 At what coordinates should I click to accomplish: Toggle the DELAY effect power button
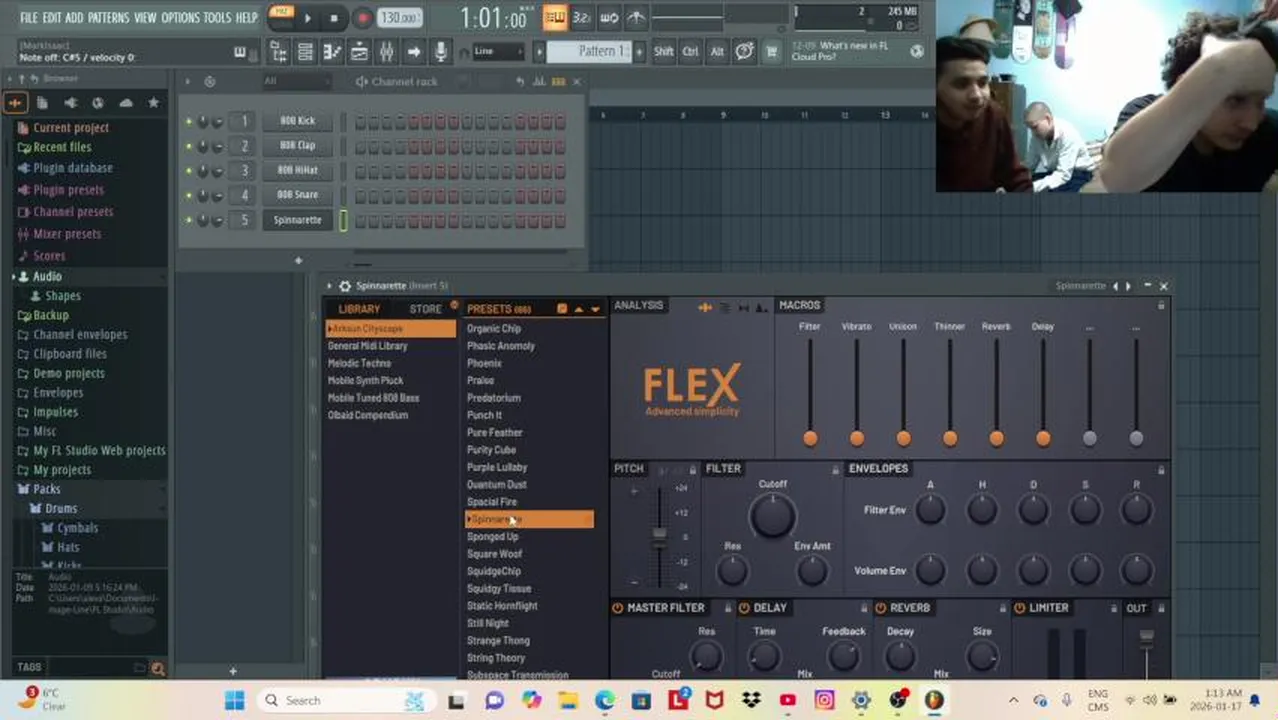(743, 608)
